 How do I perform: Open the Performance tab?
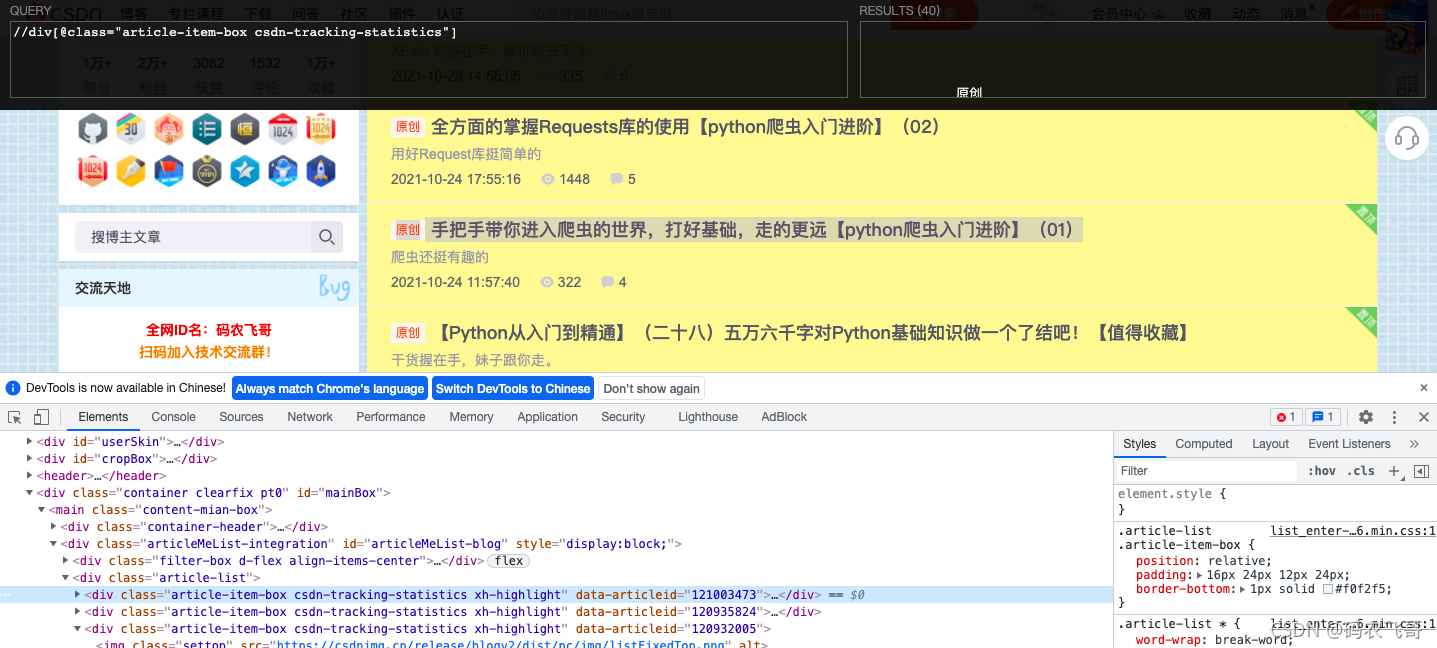point(391,417)
